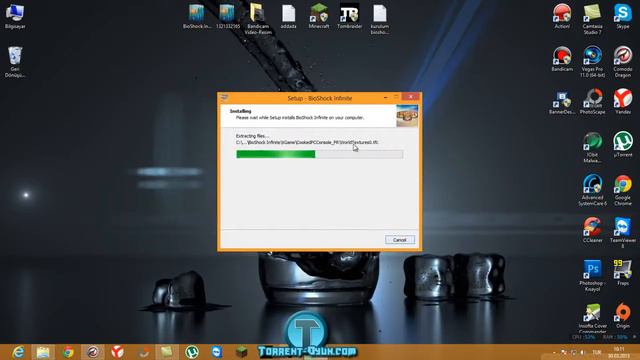Open Yandex browser from the taskbar
The height and width of the screenshot is (360, 640).
pos(118,352)
